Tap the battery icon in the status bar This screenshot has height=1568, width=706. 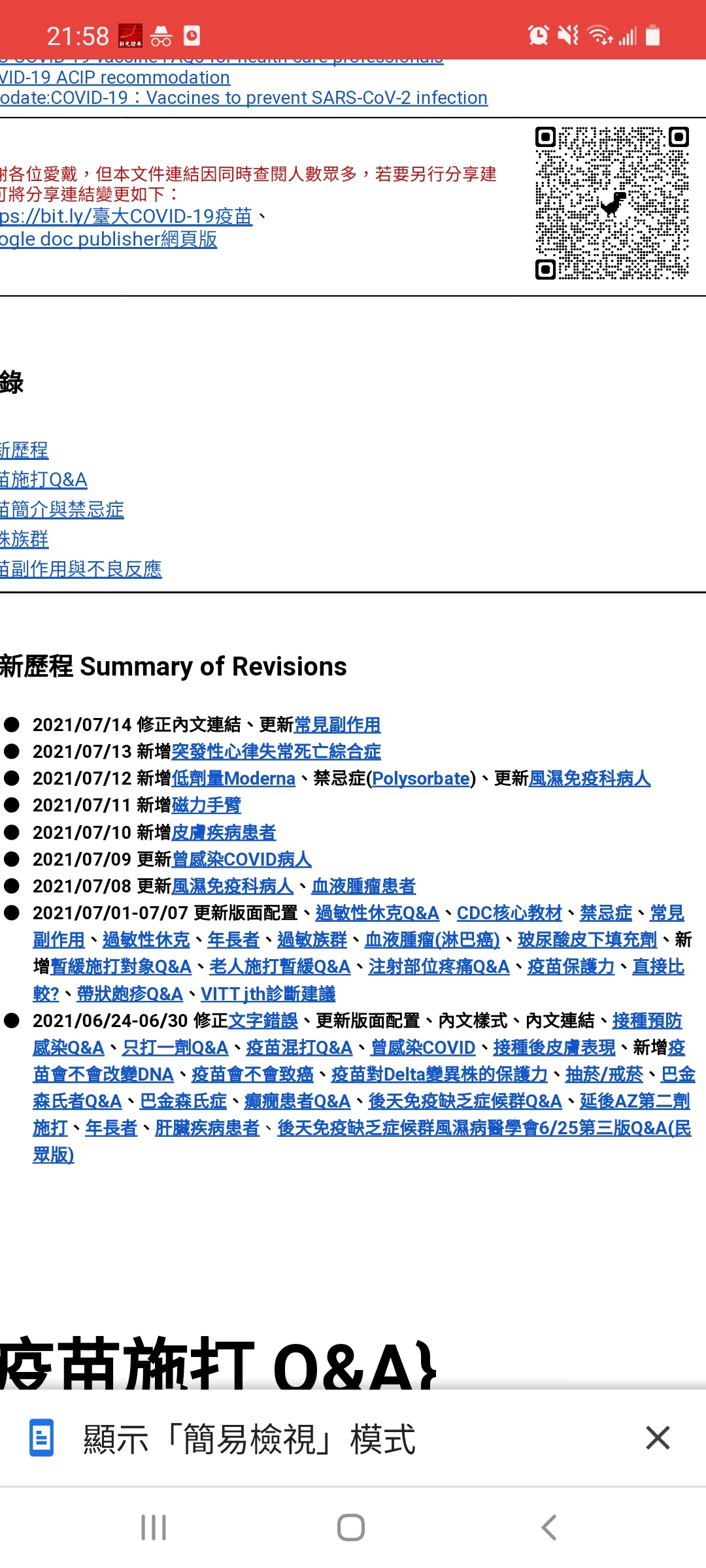(x=652, y=35)
